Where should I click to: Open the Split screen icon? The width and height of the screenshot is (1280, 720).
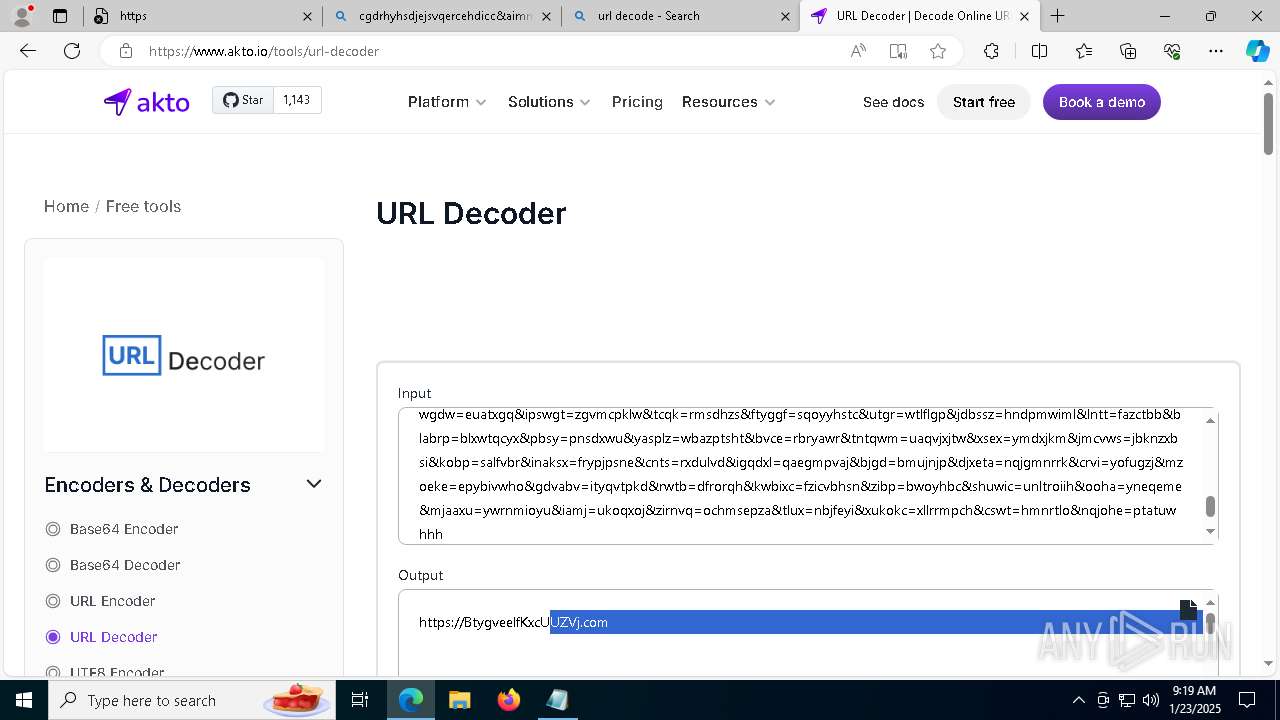click(x=1039, y=51)
